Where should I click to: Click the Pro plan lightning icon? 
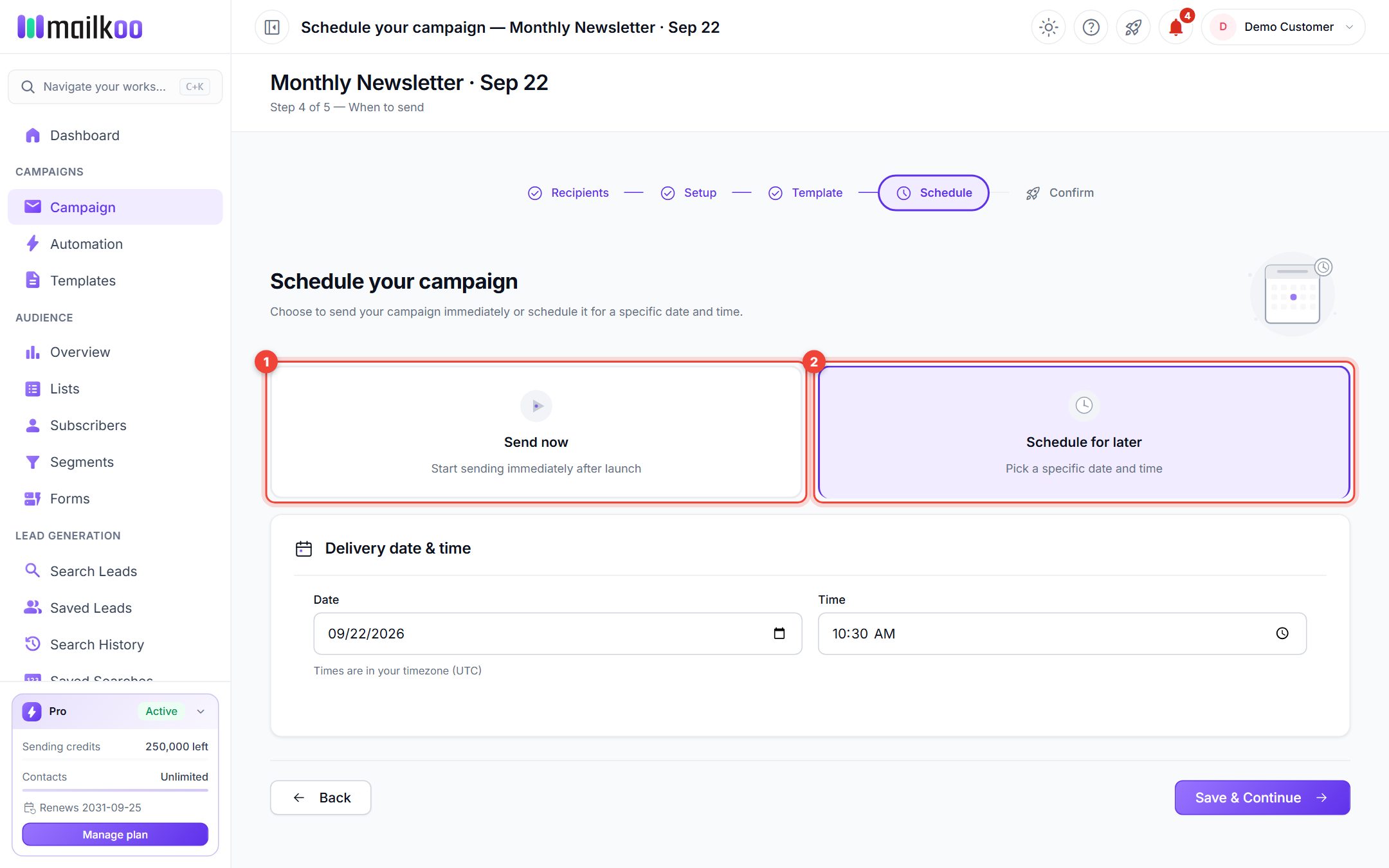[x=32, y=711]
